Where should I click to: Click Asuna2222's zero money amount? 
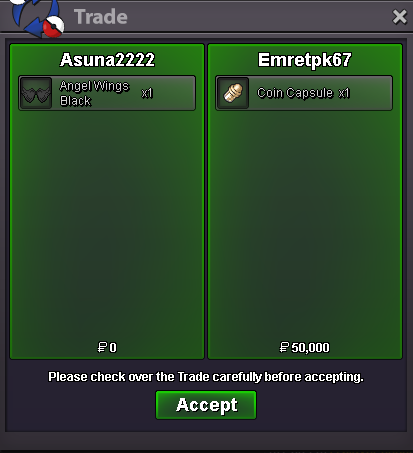(113, 348)
